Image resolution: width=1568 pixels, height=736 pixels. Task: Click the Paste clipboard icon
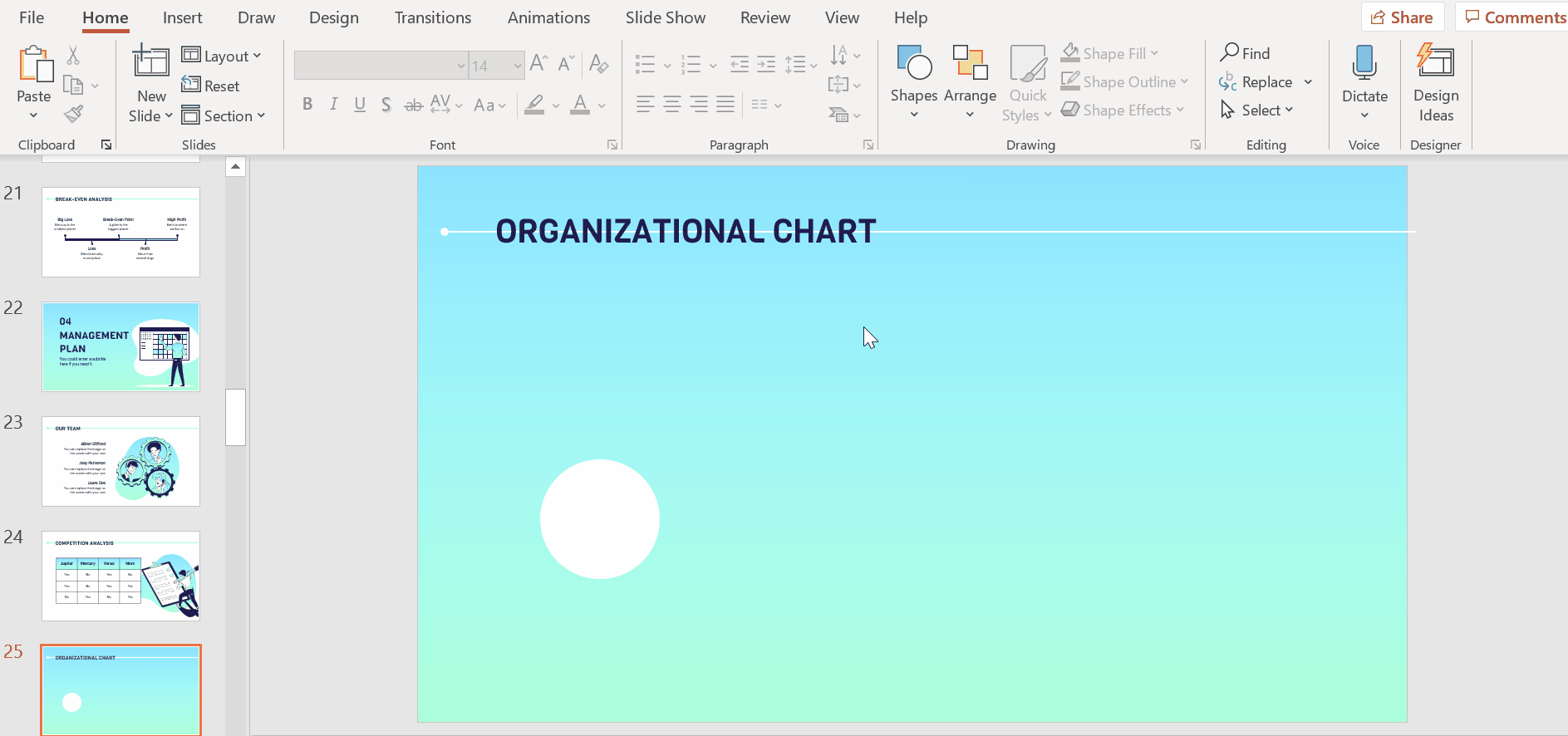pos(34,65)
